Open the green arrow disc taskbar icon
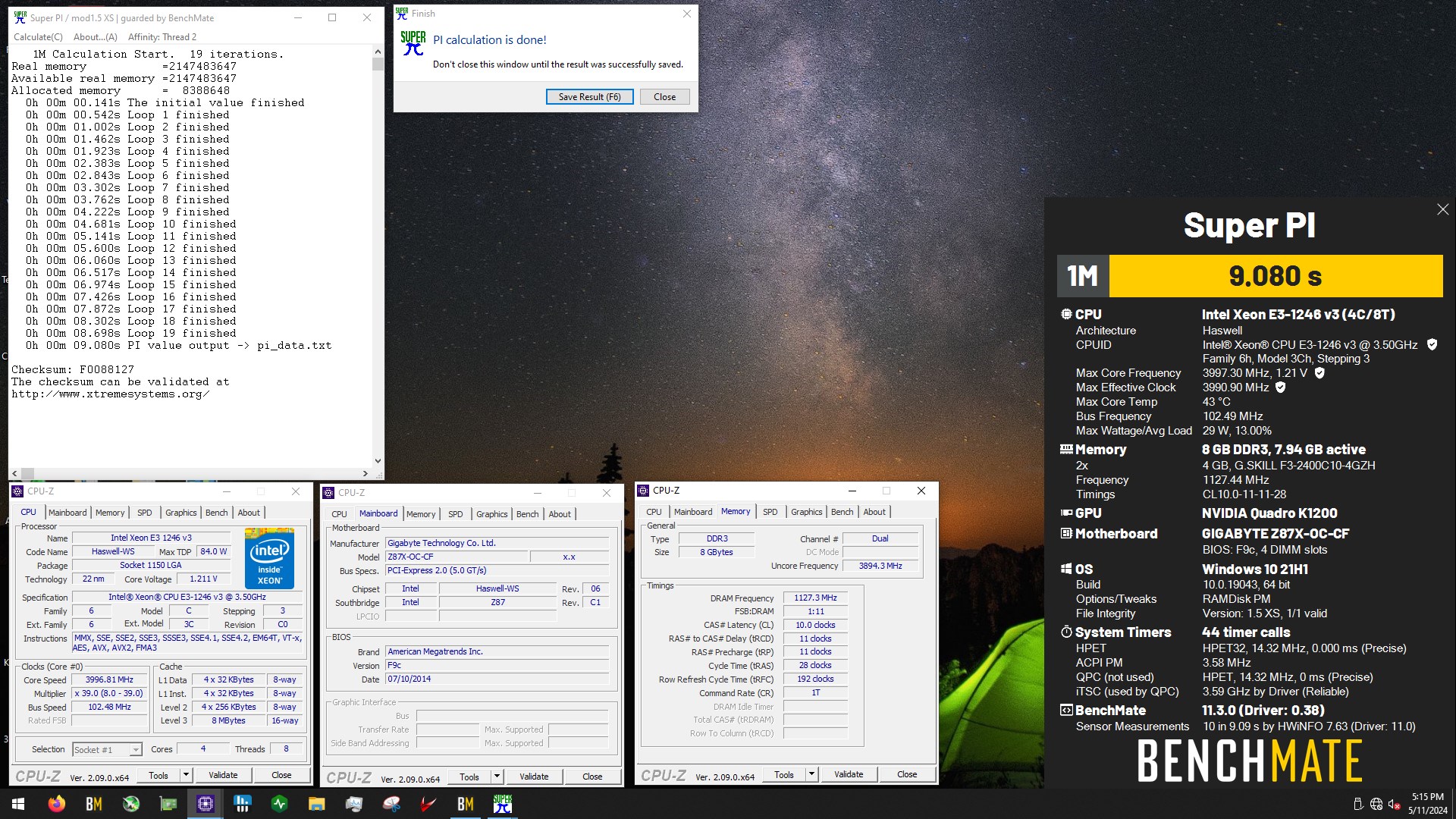1456x819 pixels. tap(131, 804)
